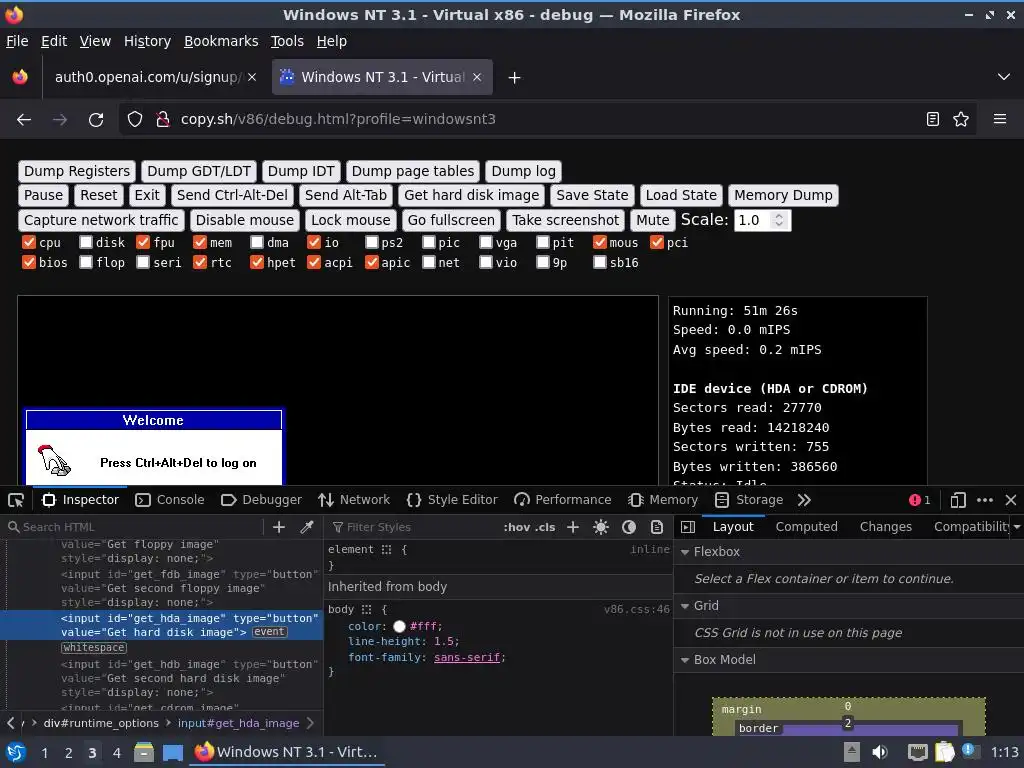Screen dimensions: 1024x768
Task: Toggle the flexbox highlighter icon next to element rule
Action: (x=387, y=550)
